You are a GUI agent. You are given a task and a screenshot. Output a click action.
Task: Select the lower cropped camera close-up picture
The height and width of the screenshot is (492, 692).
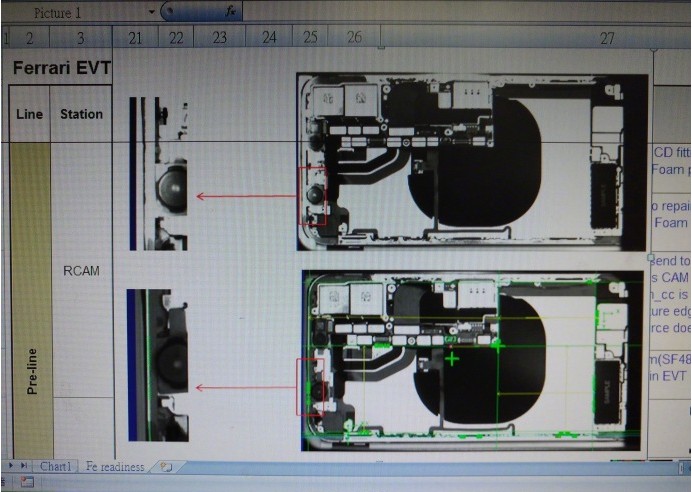click(x=159, y=365)
